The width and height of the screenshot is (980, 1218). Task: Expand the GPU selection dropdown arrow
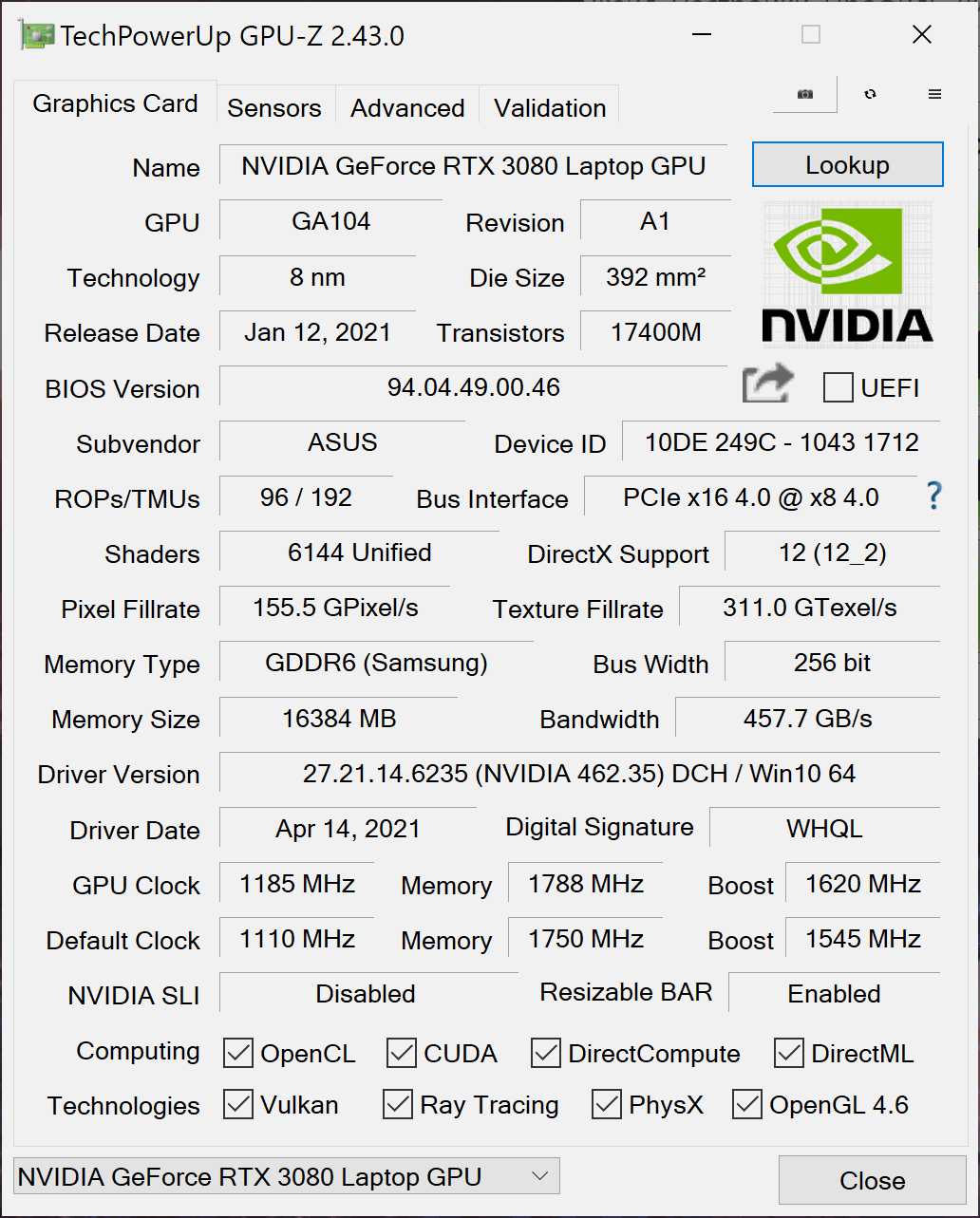tap(539, 1176)
